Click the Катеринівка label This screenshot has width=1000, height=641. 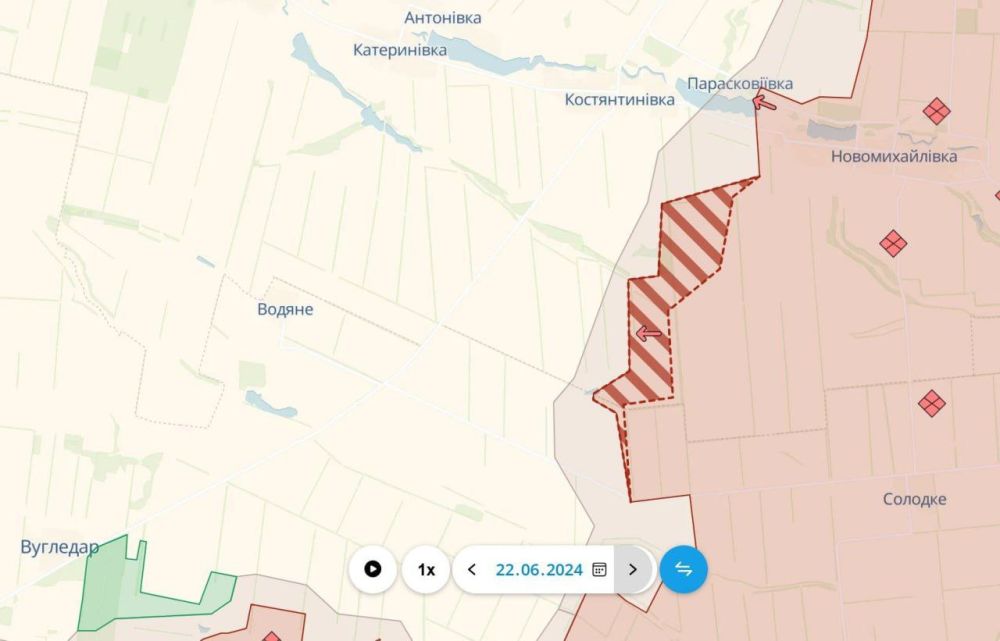tap(400, 50)
